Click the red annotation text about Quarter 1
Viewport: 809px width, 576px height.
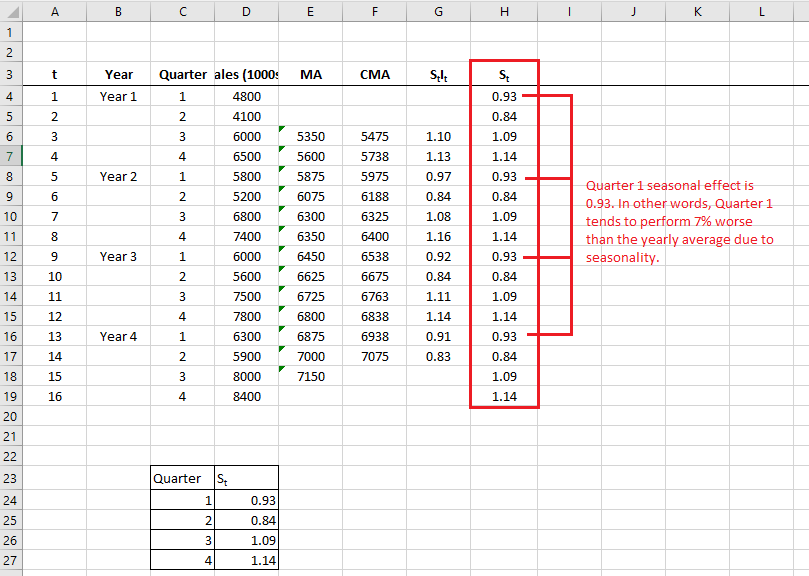click(680, 221)
